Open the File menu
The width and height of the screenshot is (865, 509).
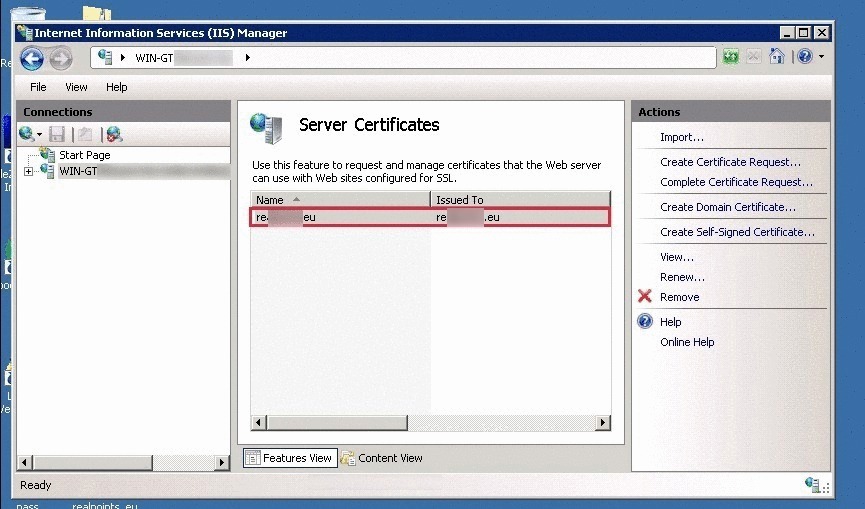[38, 87]
